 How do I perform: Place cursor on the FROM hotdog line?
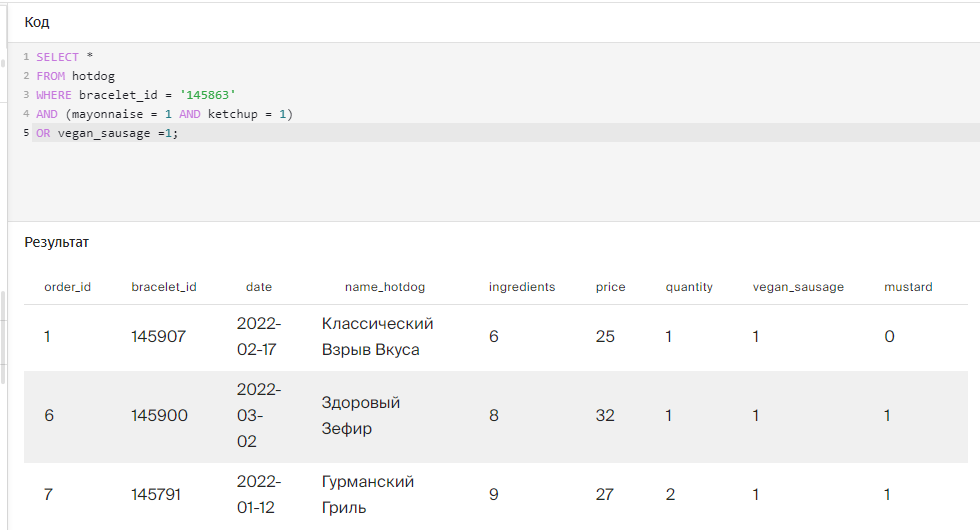coord(75,76)
